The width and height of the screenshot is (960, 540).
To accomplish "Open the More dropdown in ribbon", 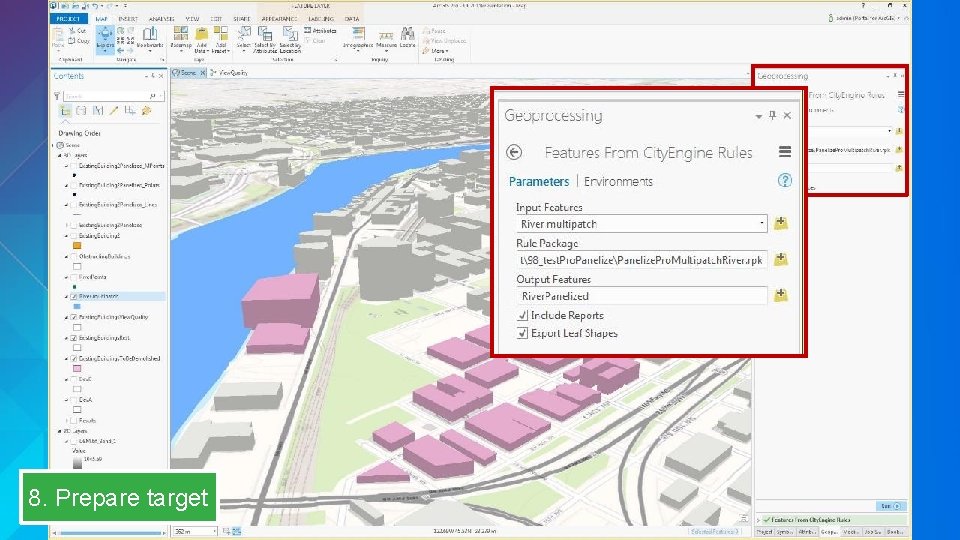I will (x=436, y=51).
